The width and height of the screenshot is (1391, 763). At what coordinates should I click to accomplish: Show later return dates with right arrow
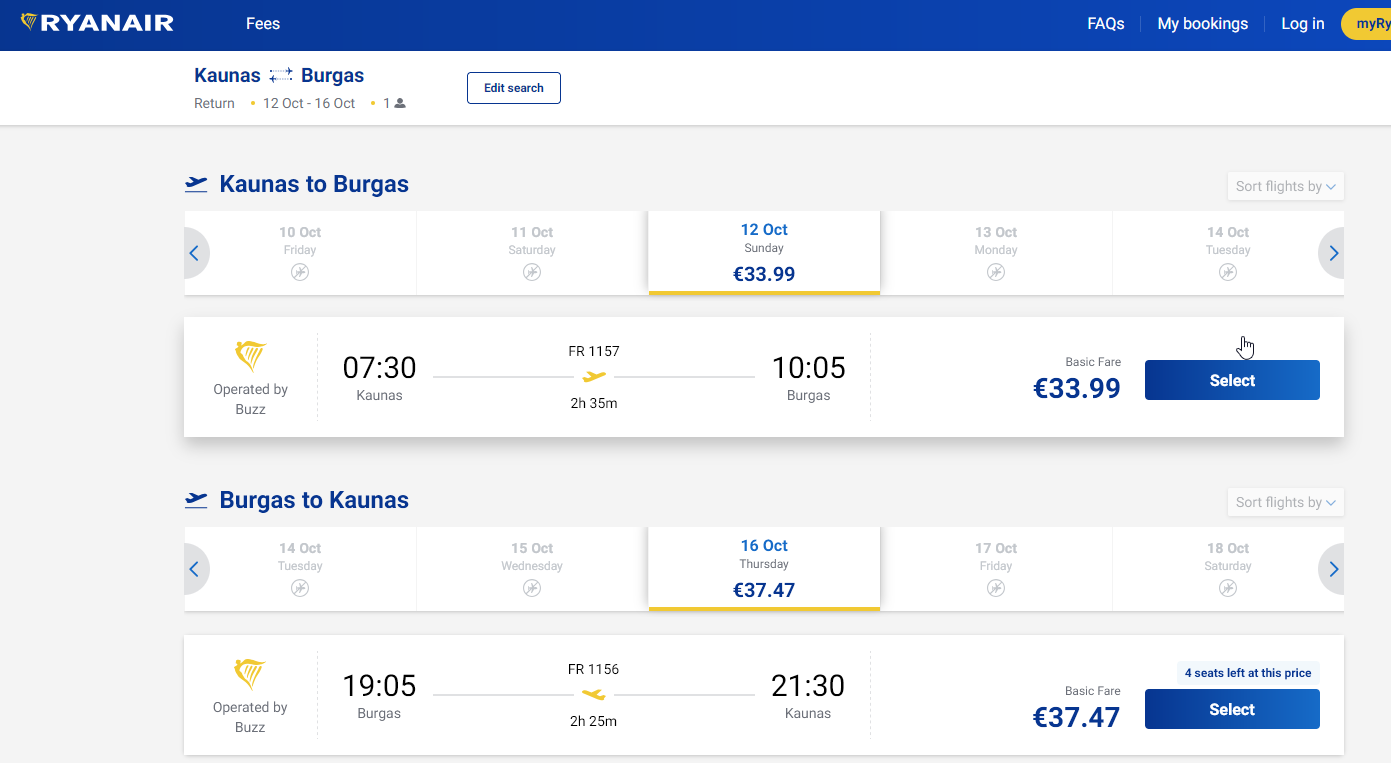point(1333,569)
